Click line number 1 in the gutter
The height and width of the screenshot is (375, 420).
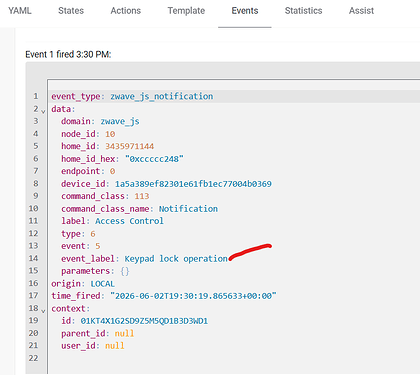point(36,96)
